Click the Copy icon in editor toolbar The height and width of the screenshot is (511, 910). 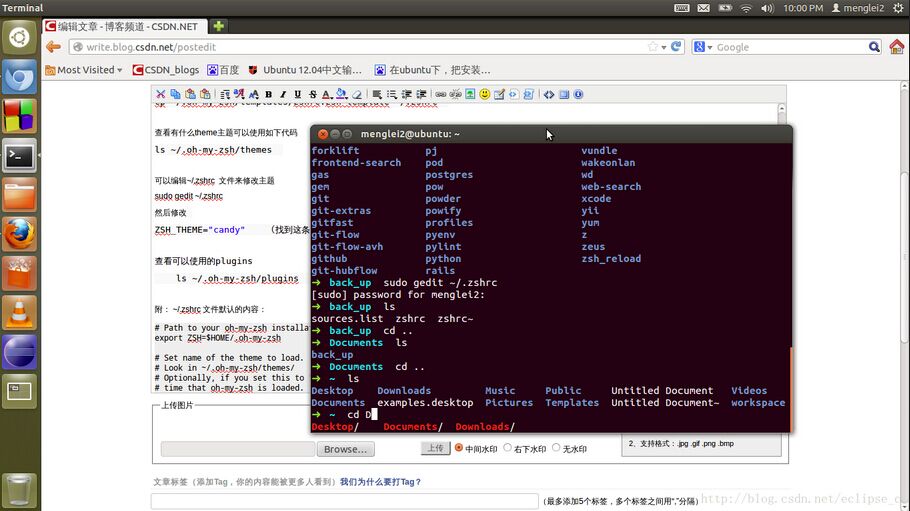coord(175,94)
